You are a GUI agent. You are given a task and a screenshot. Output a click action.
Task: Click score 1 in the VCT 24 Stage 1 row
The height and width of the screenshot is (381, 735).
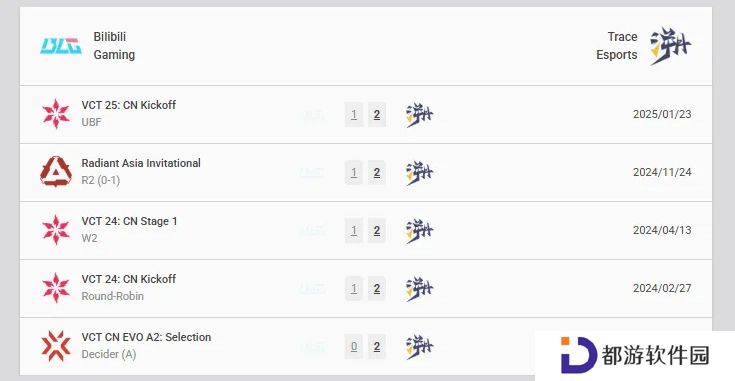click(354, 231)
